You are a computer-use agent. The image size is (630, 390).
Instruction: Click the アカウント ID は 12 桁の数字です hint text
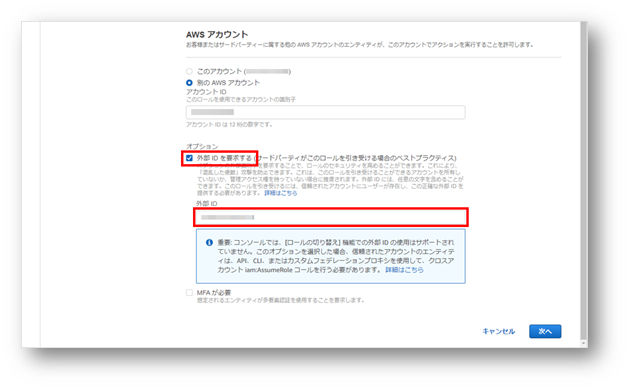pos(229,125)
